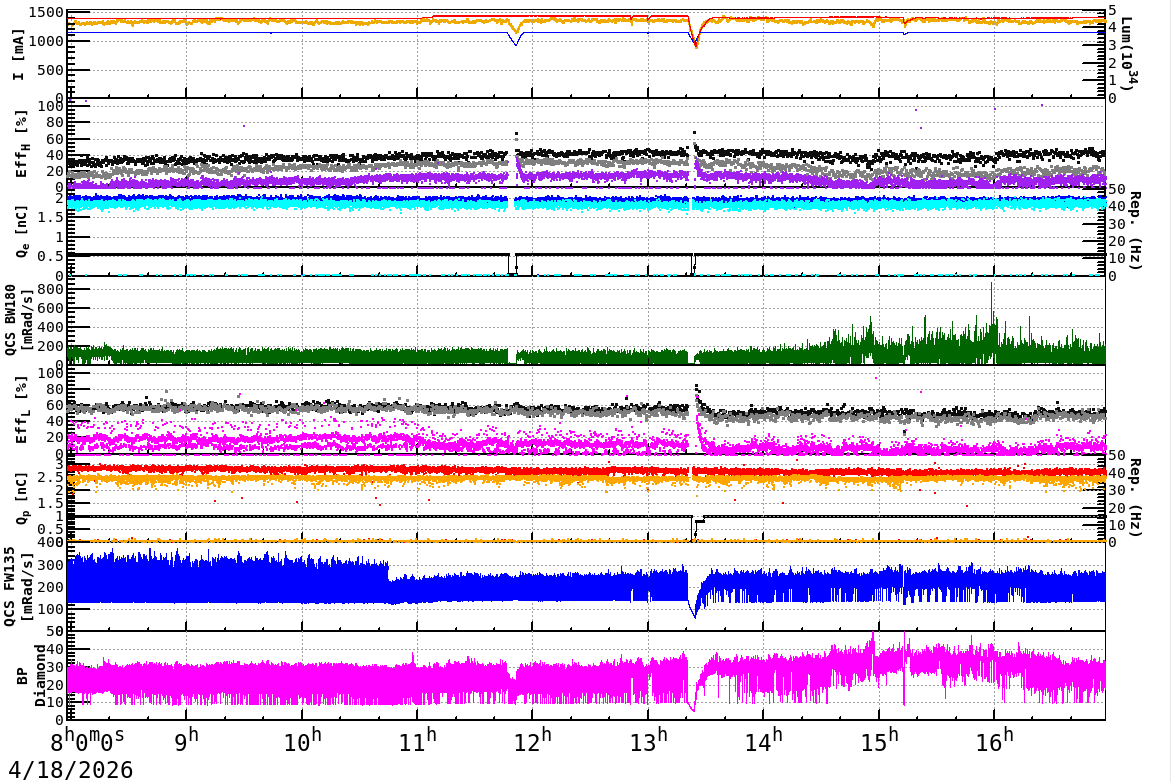1172x782 pixels.
Task: Click the '12h' time axis label
Action: click(x=532, y=740)
